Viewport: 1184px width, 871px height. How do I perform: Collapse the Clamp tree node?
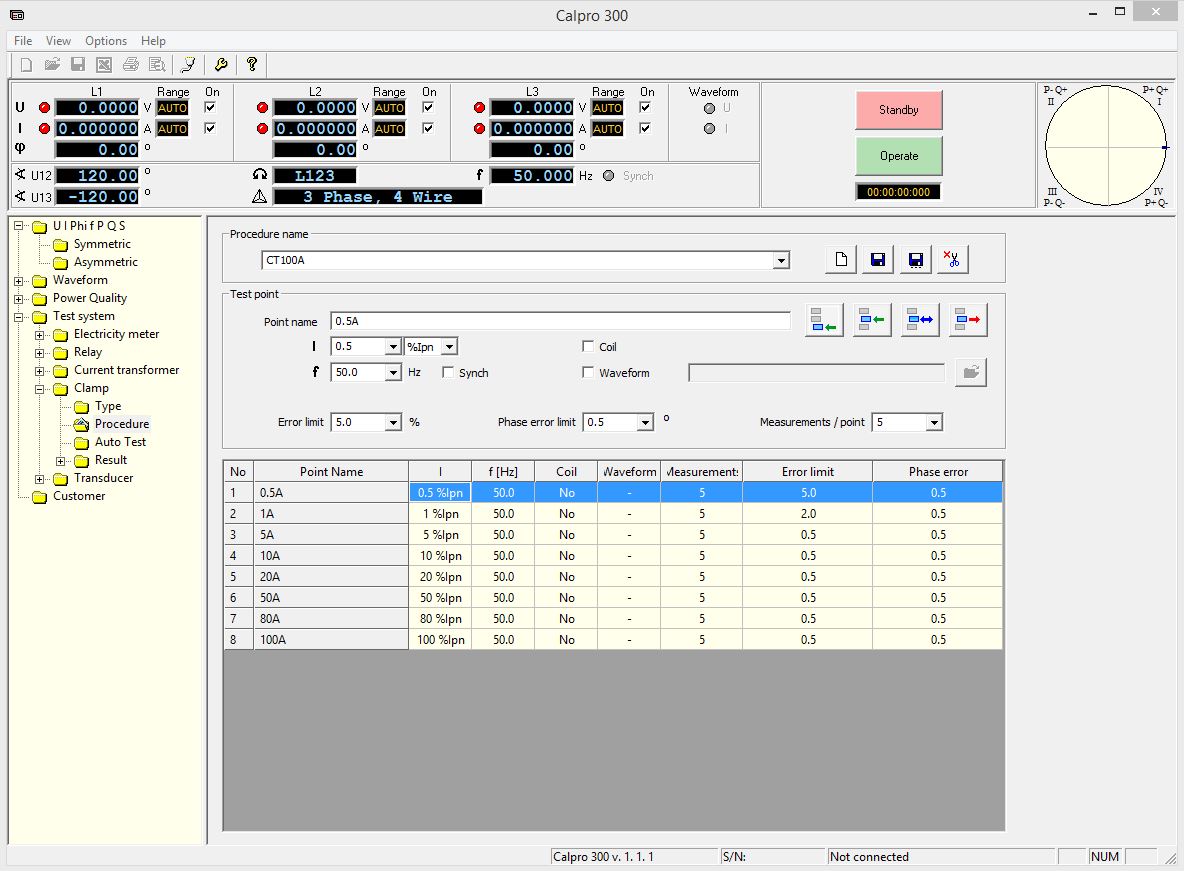tap(40, 389)
